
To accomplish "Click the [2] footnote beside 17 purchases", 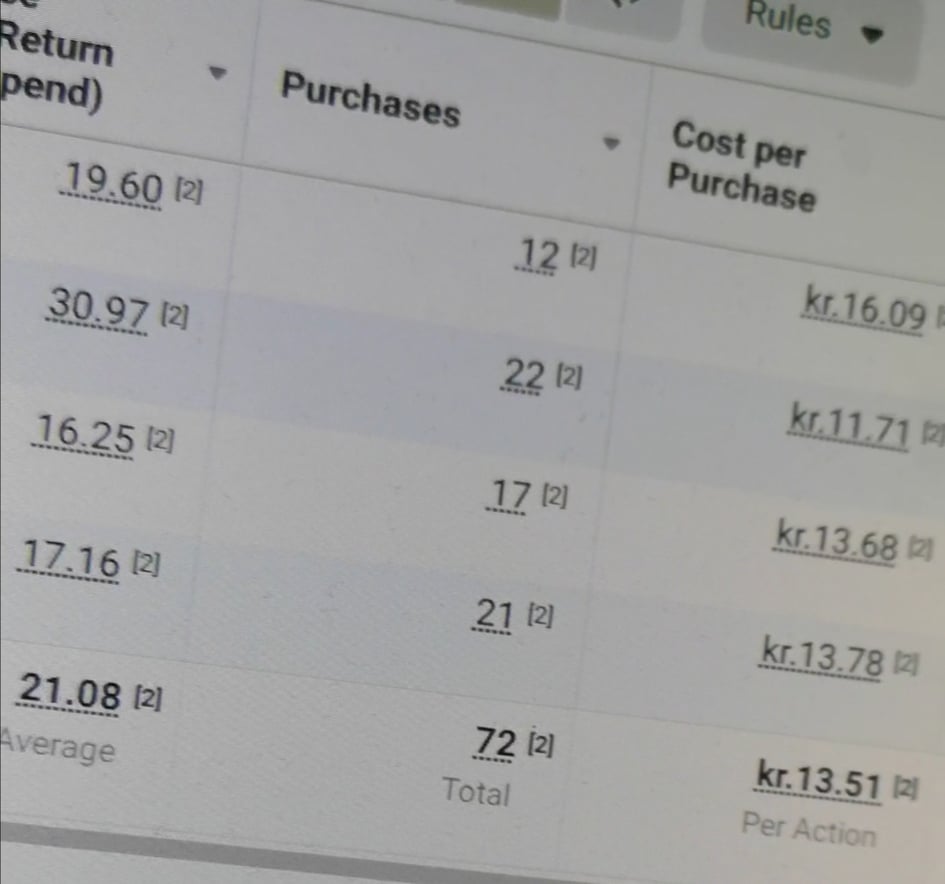I will (x=554, y=497).
